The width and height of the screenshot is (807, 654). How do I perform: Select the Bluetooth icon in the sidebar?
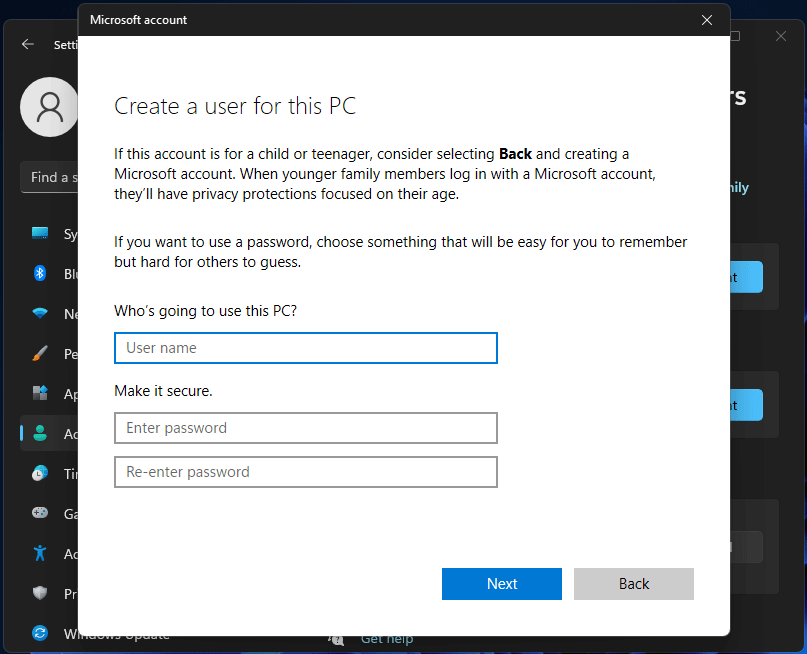coord(40,274)
